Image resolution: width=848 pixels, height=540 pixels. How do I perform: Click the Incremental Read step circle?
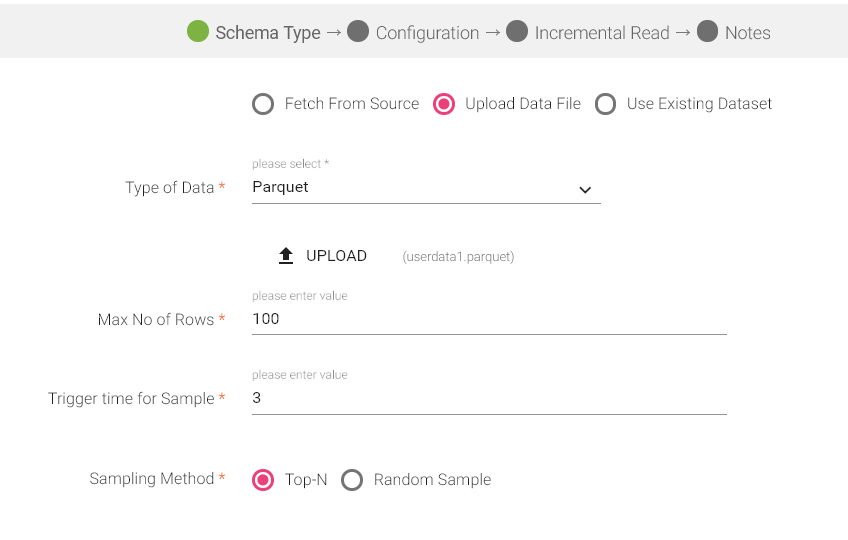[517, 32]
